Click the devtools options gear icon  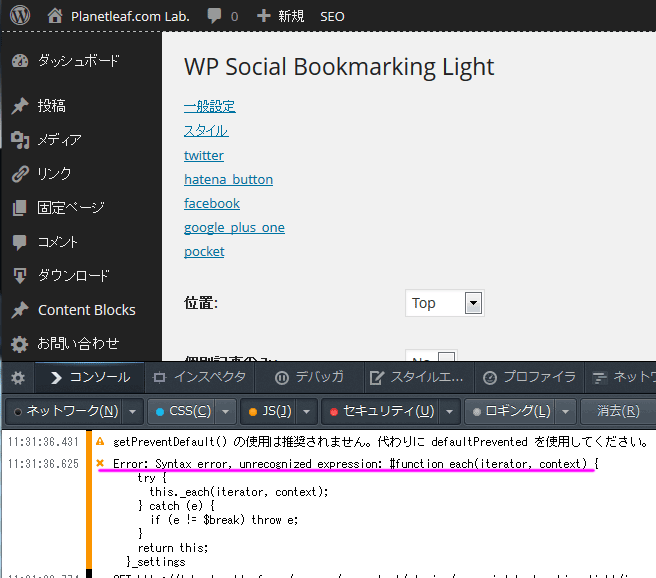pos(18,378)
